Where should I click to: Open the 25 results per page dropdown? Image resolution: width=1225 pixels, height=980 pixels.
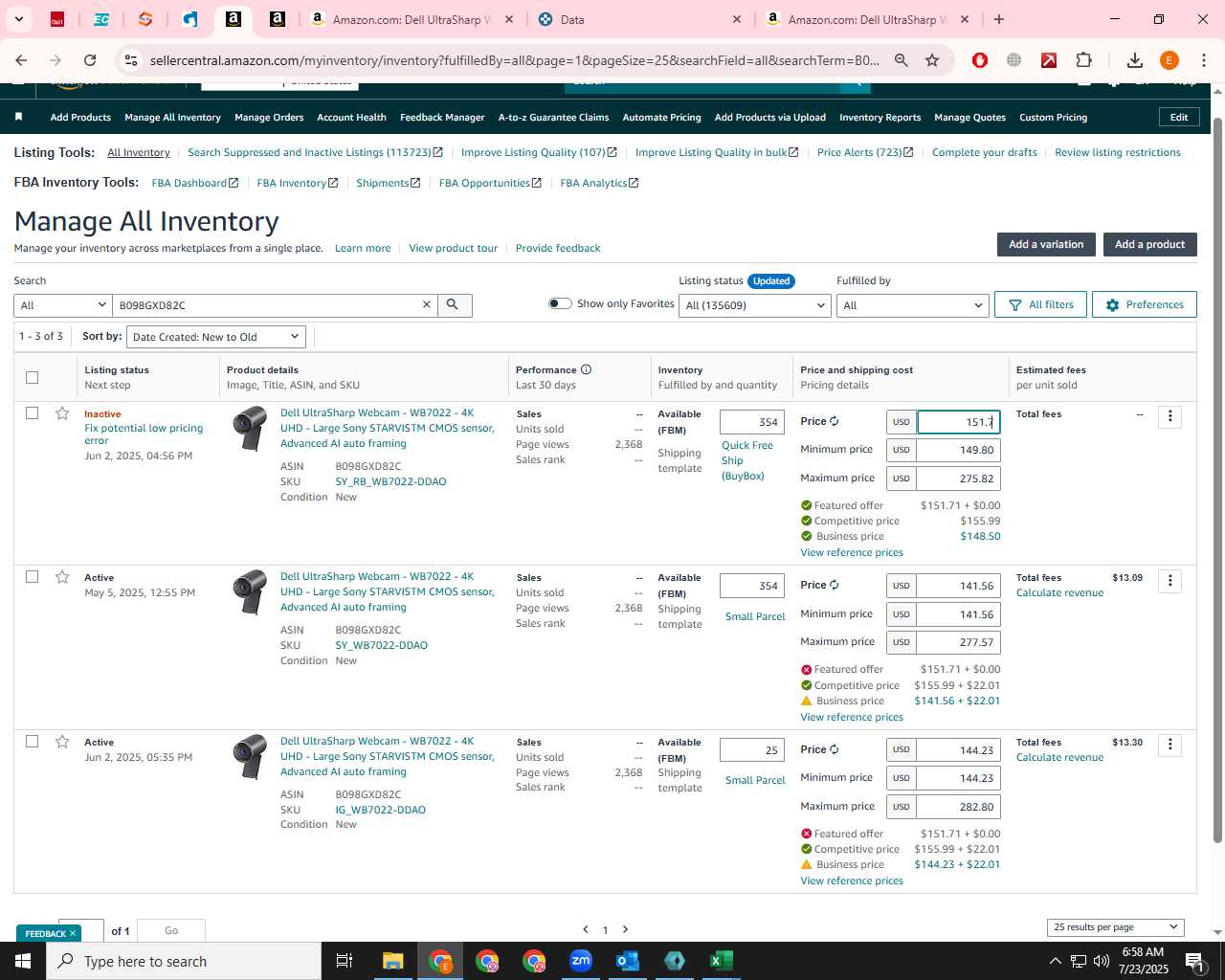tap(1116, 927)
